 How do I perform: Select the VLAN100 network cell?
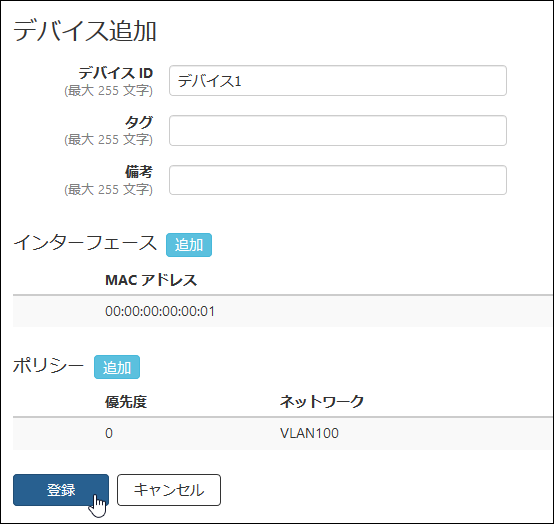point(309,433)
